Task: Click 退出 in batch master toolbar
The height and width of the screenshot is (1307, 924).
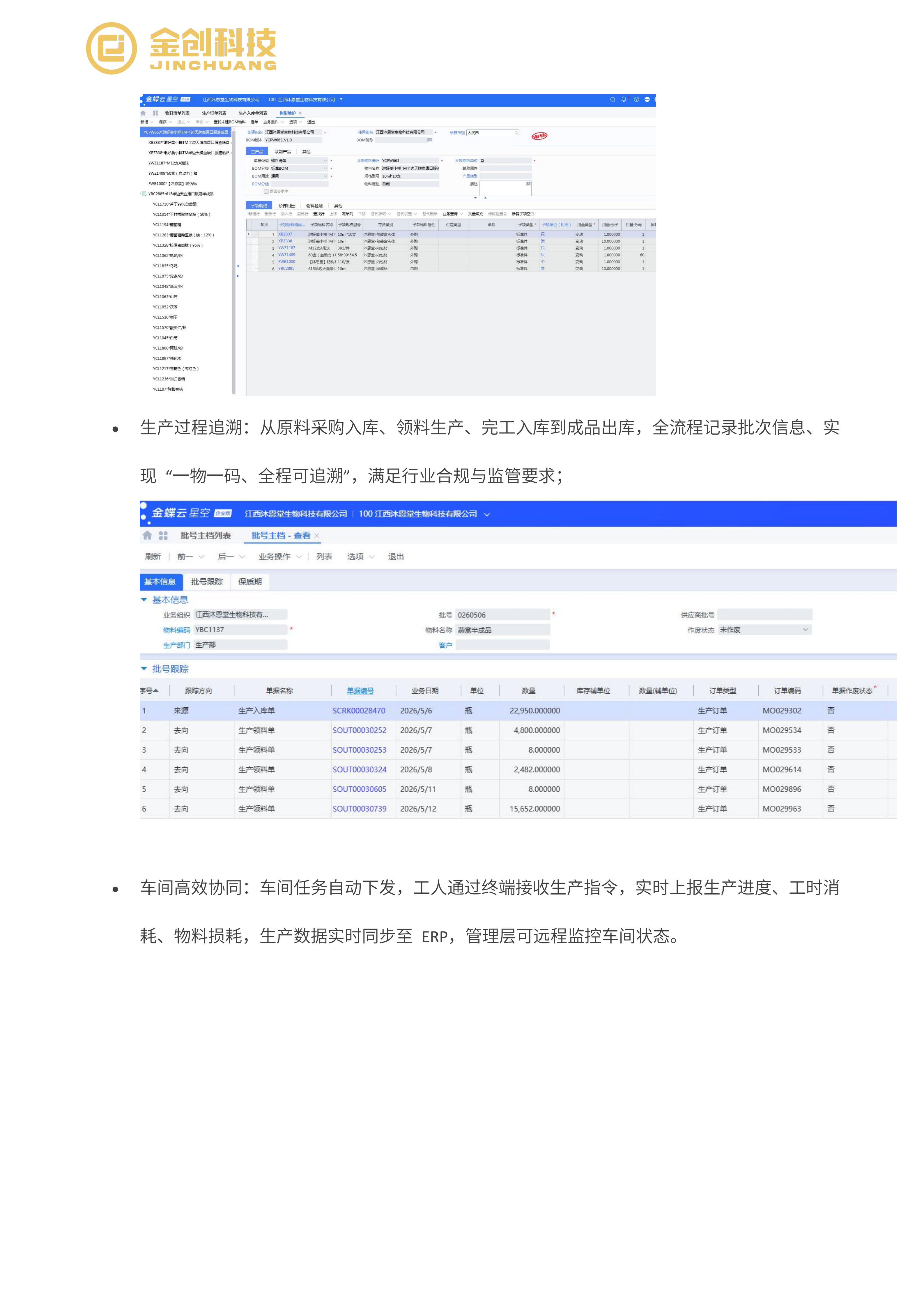Action: 396,557
